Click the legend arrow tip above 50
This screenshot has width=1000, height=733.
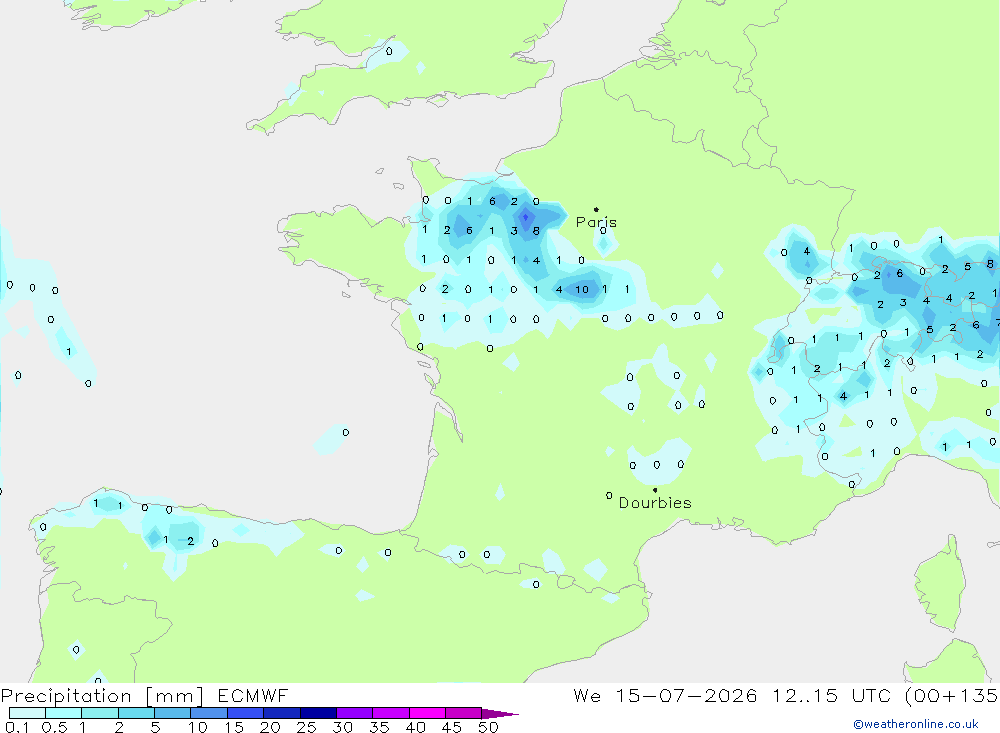coord(500,714)
